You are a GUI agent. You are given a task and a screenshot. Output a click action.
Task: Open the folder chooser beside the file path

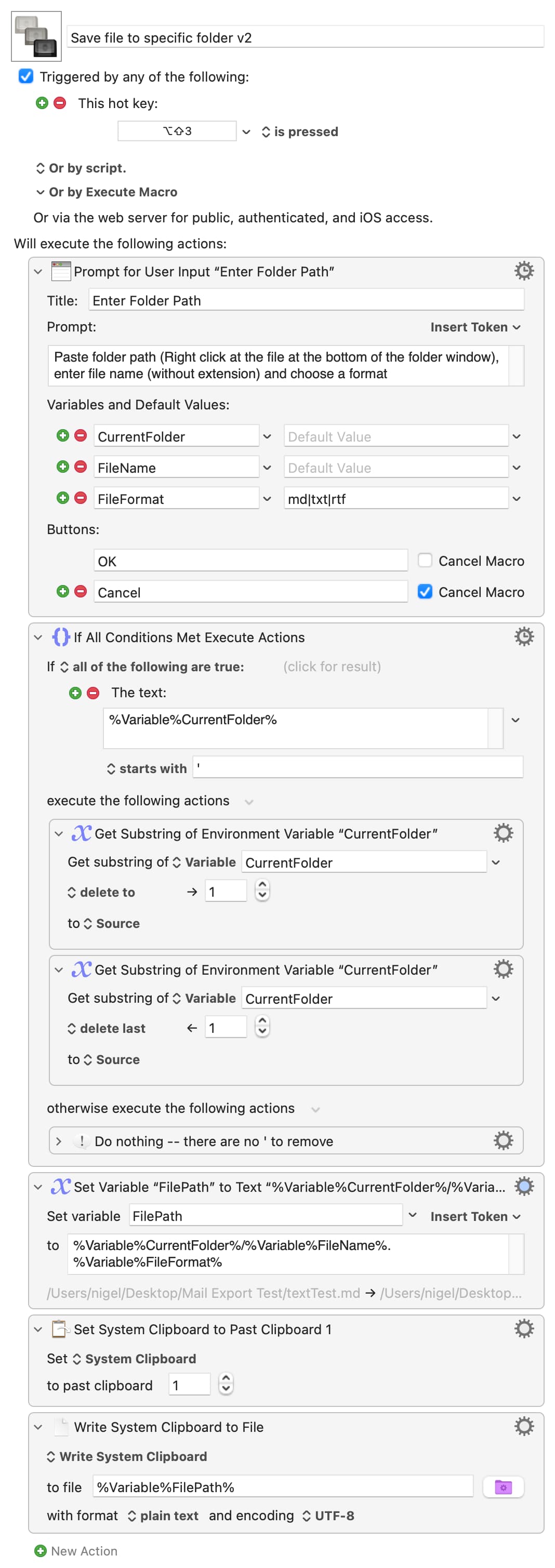tap(503, 1486)
